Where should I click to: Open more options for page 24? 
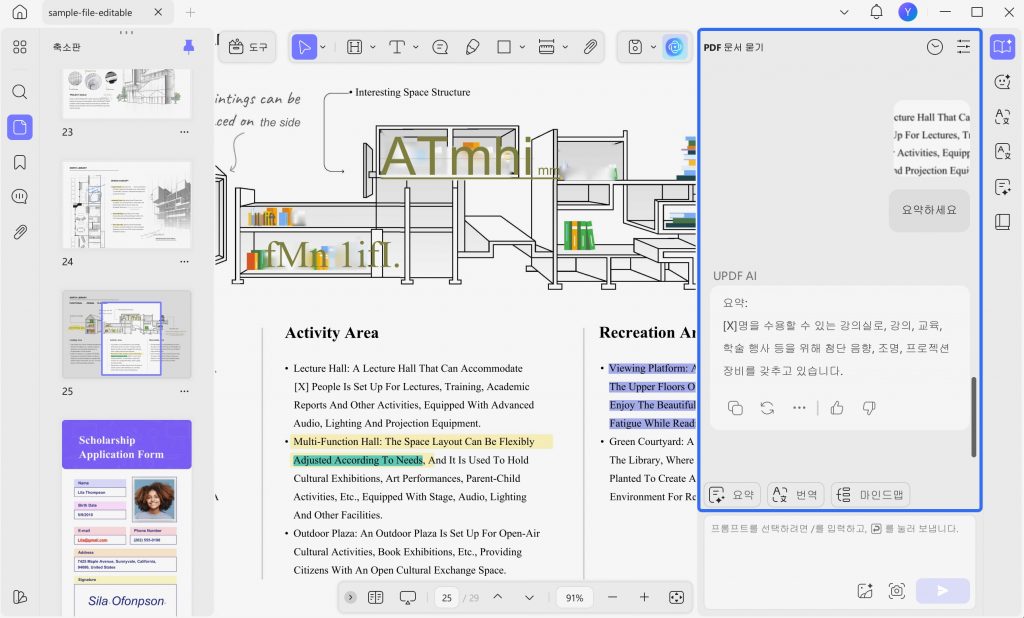(x=184, y=261)
